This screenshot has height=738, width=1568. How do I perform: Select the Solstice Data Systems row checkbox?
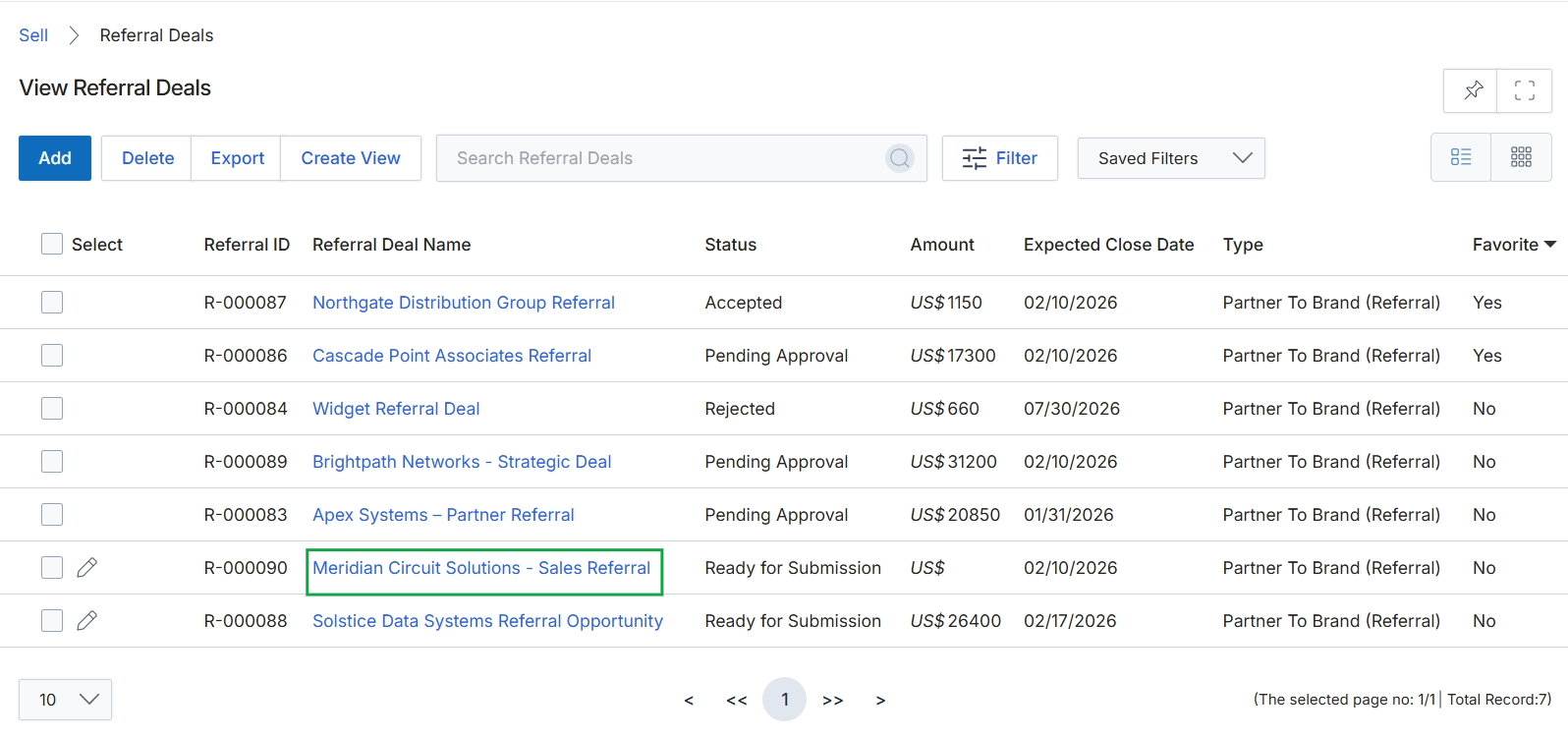(52, 620)
